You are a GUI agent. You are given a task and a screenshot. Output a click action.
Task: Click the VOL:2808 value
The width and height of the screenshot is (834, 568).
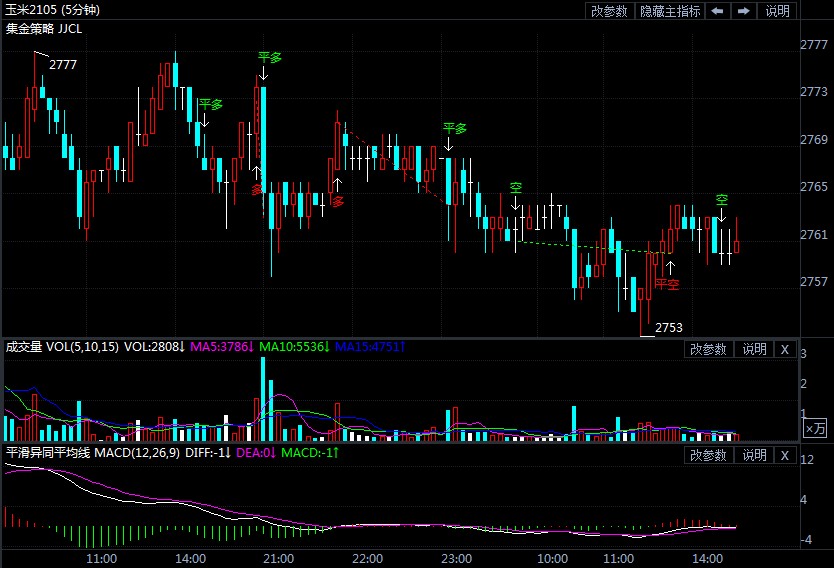pos(154,347)
